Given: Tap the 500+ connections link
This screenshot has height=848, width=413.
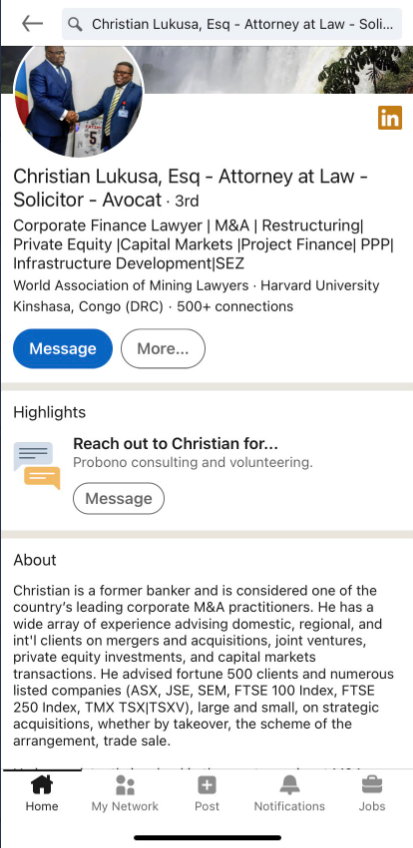Looking at the screenshot, I should 235,307.
